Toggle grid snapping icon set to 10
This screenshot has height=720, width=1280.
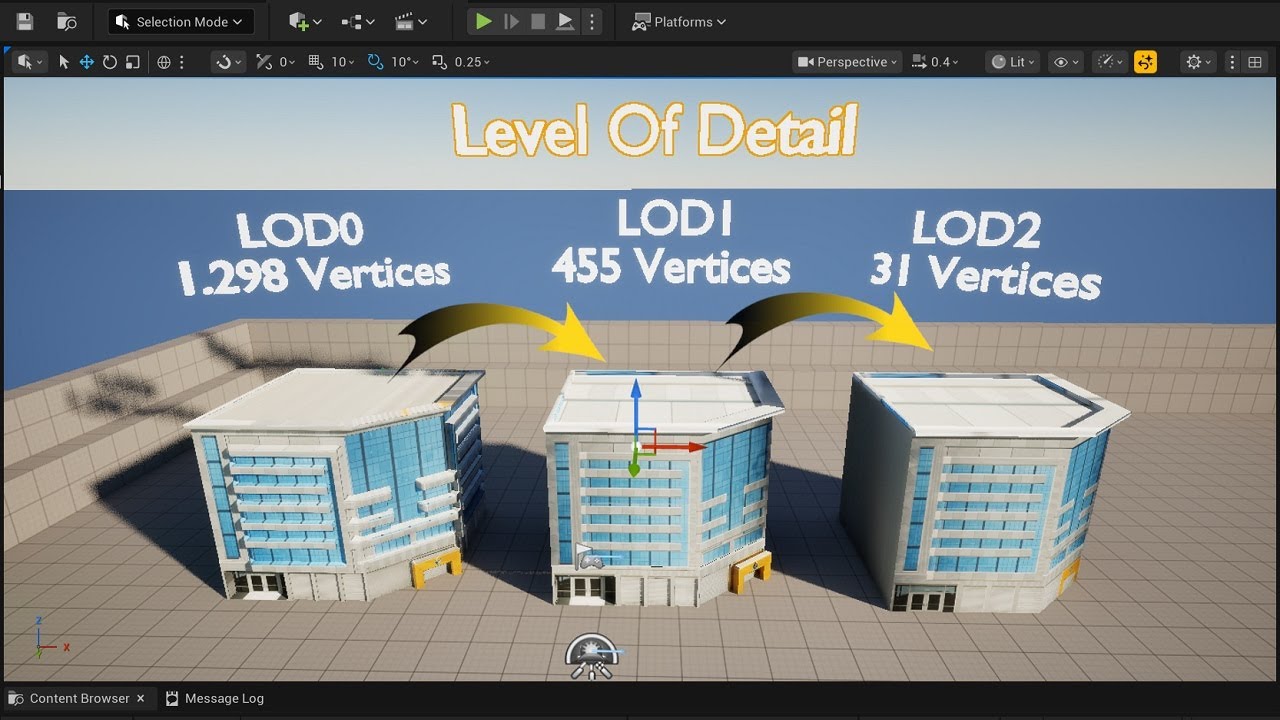coord(316,62)
